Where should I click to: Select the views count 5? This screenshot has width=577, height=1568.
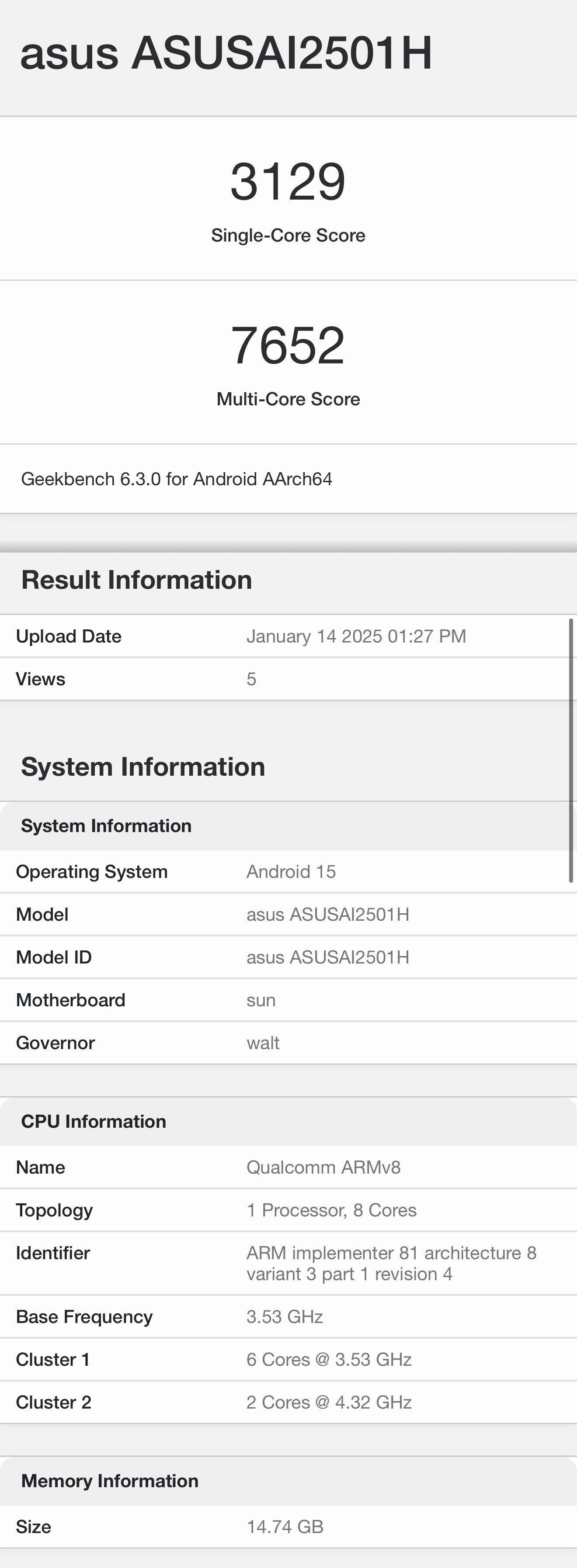tap(252, 679)
